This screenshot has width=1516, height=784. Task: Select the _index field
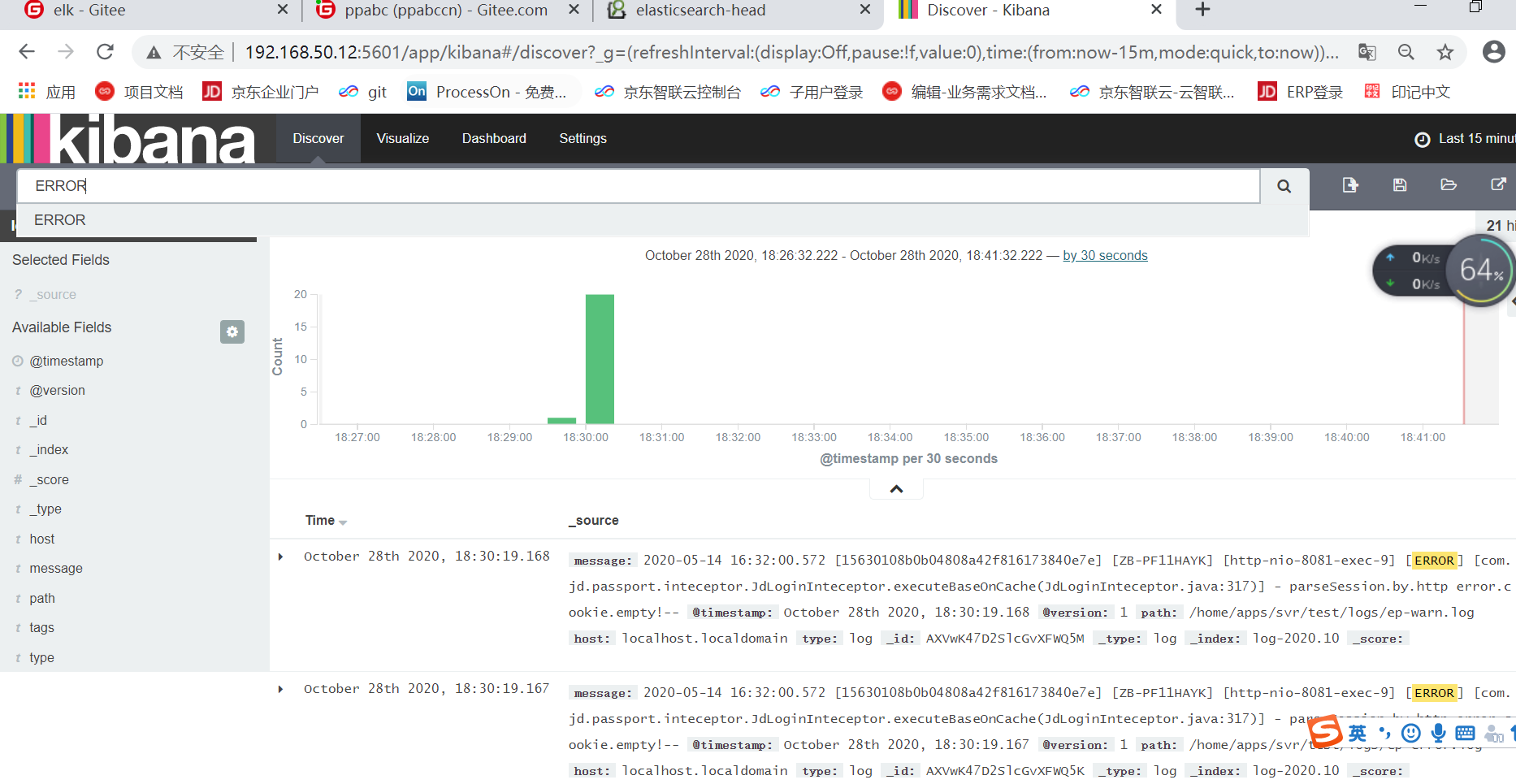tap(49, 450)
